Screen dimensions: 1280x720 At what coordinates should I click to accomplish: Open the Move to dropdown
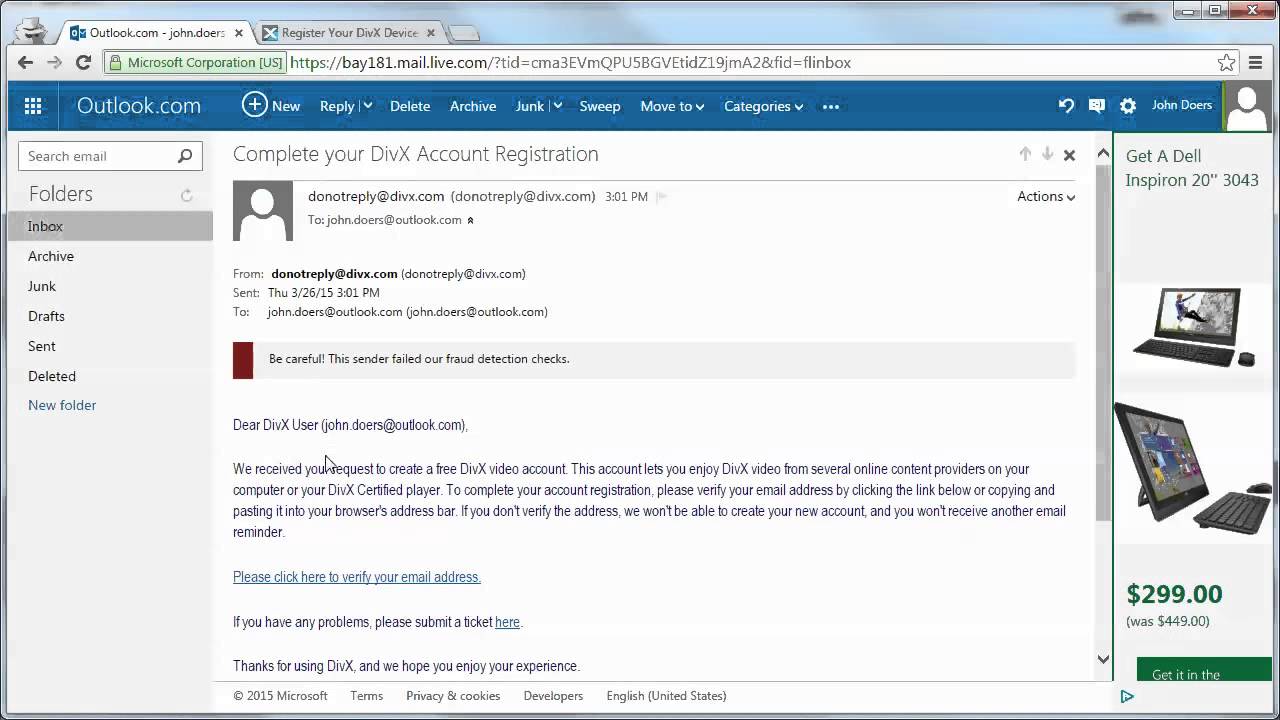672,106
